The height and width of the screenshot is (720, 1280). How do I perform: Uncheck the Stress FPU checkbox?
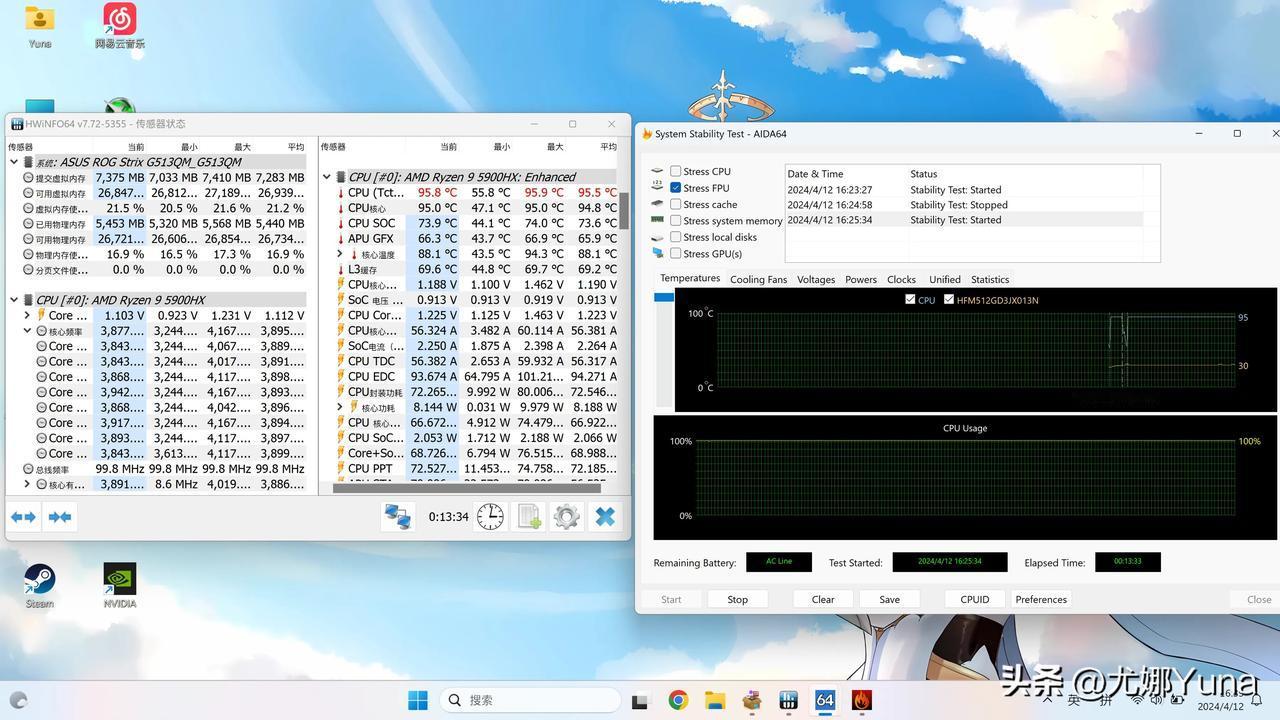pyautogui.click(x=676, y=188)
